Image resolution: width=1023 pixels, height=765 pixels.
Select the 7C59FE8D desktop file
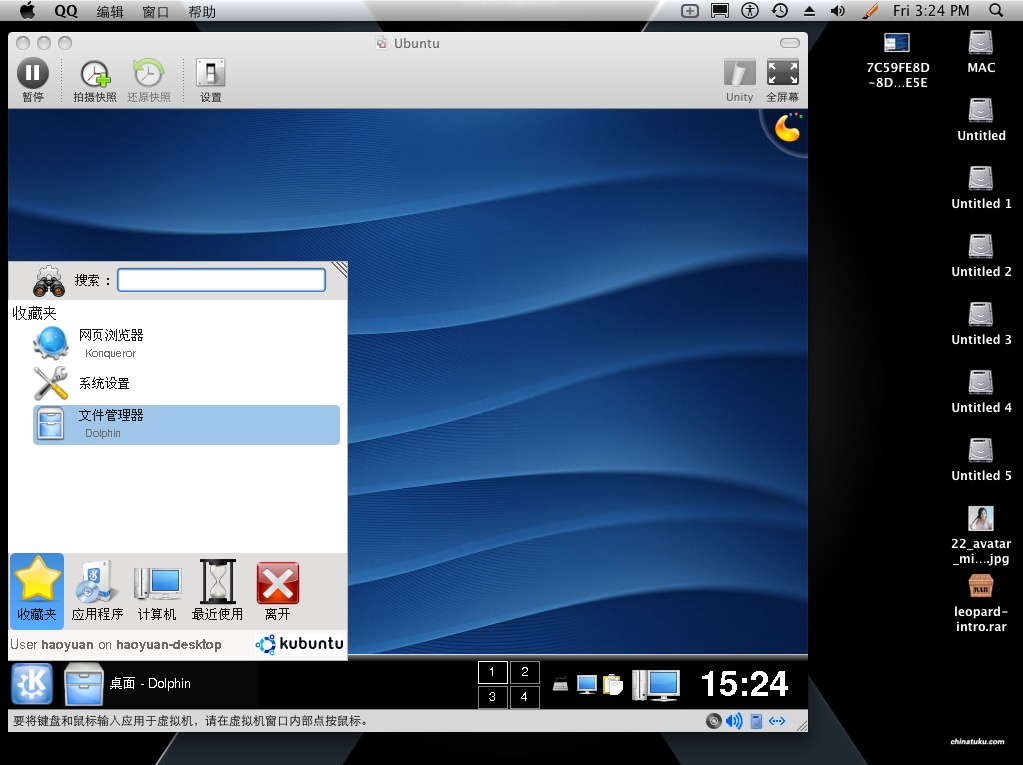click(x=897, y=60)
